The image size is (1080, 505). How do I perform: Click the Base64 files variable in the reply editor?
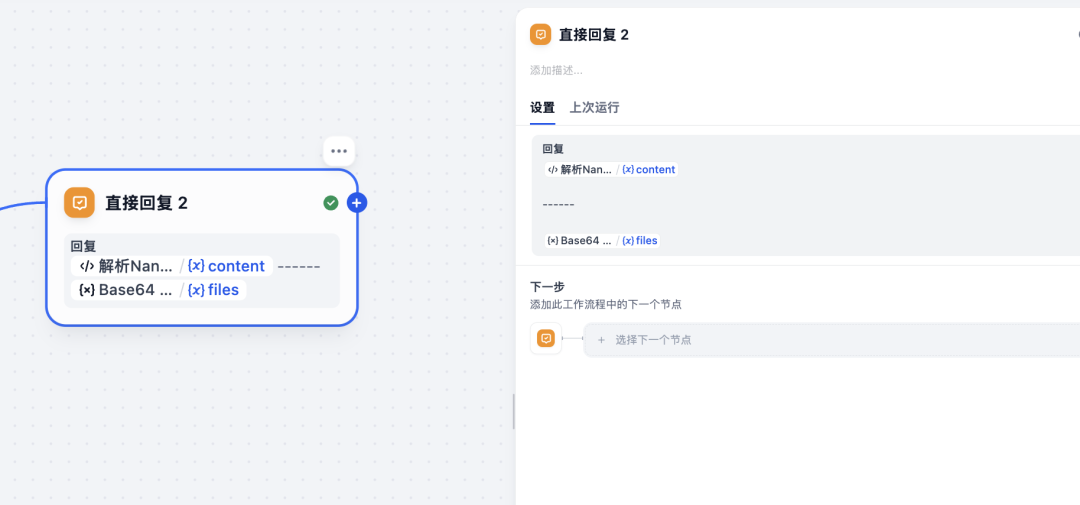point(602,240)
